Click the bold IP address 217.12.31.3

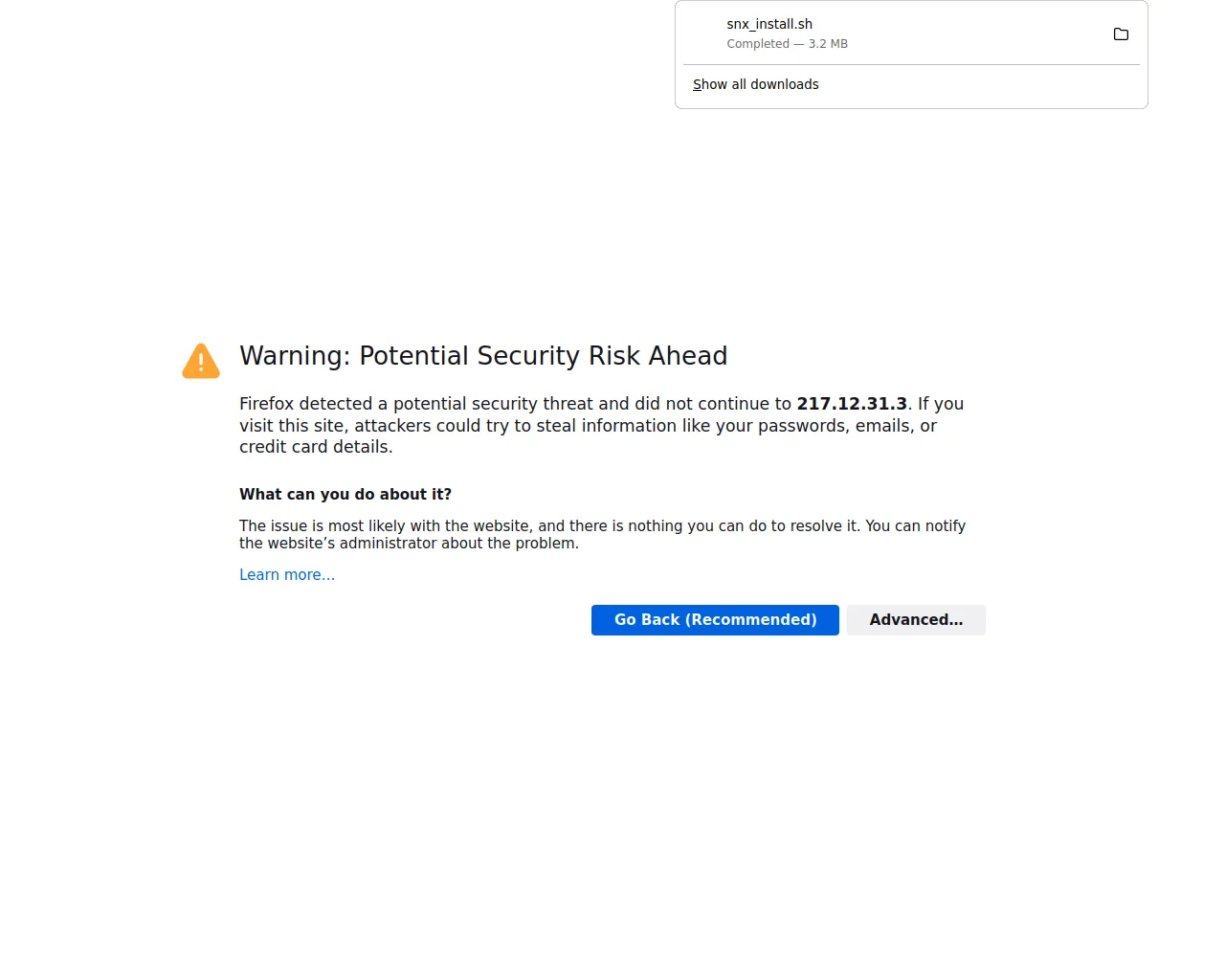(x=852, y=404)
